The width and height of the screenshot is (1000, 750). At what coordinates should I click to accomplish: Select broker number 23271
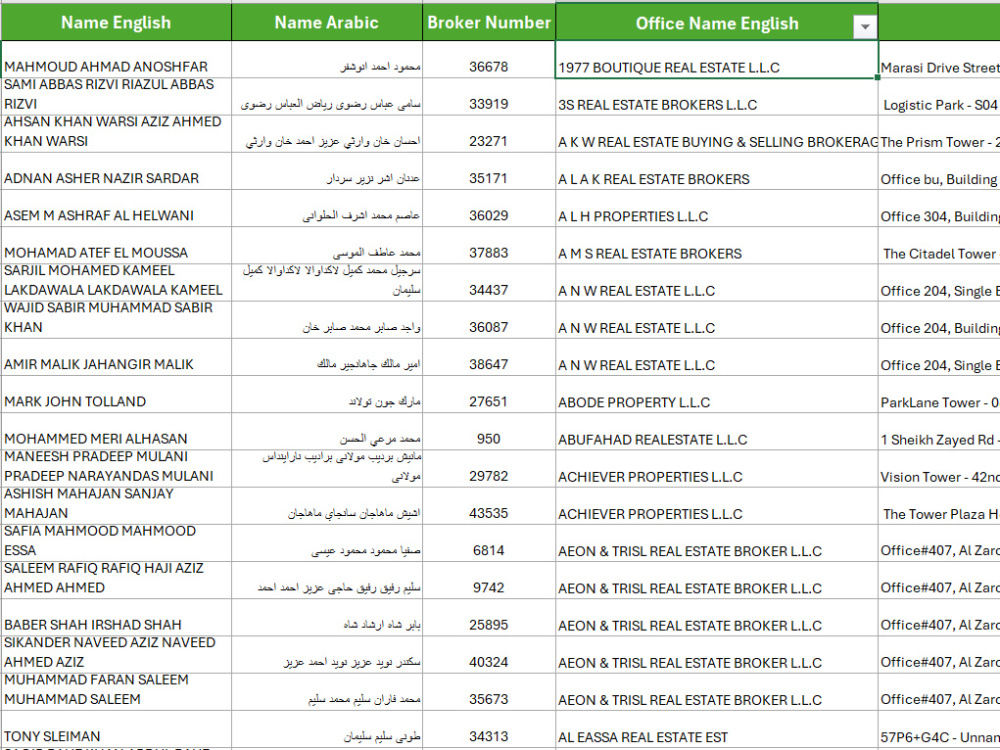point(489,134)
